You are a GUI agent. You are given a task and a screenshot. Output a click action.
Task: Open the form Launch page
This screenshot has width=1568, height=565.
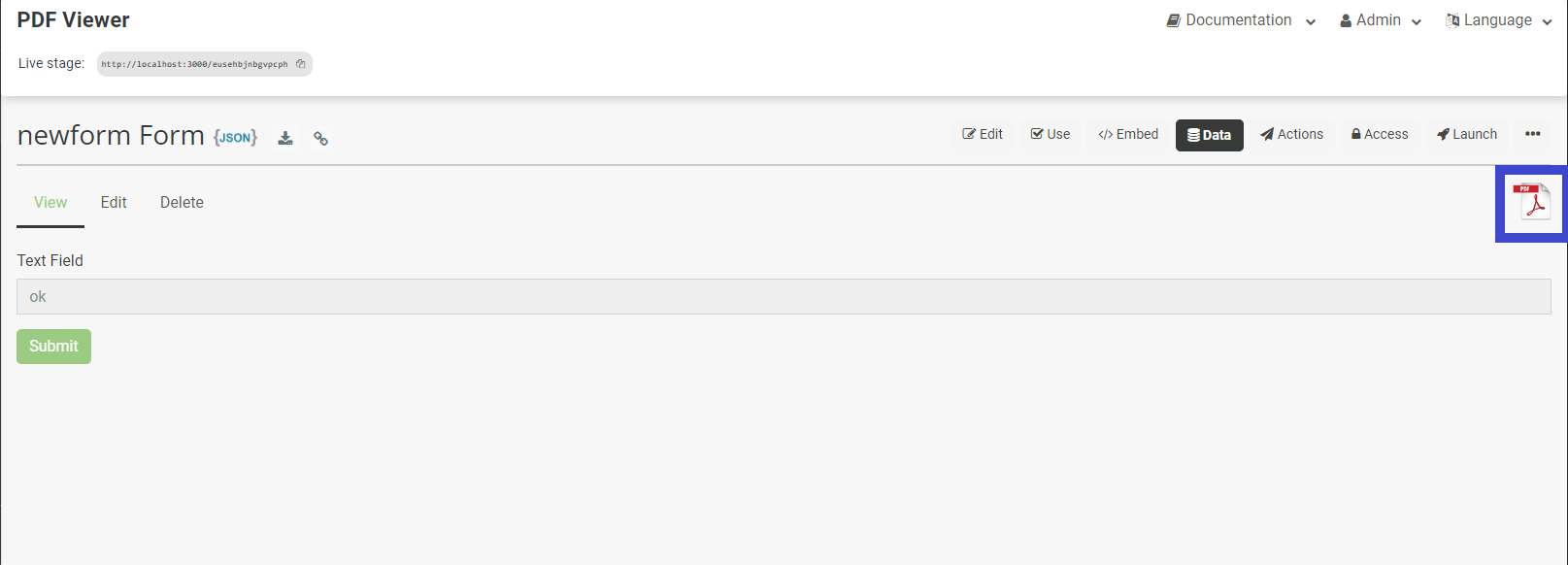[x=1467, y=135]
